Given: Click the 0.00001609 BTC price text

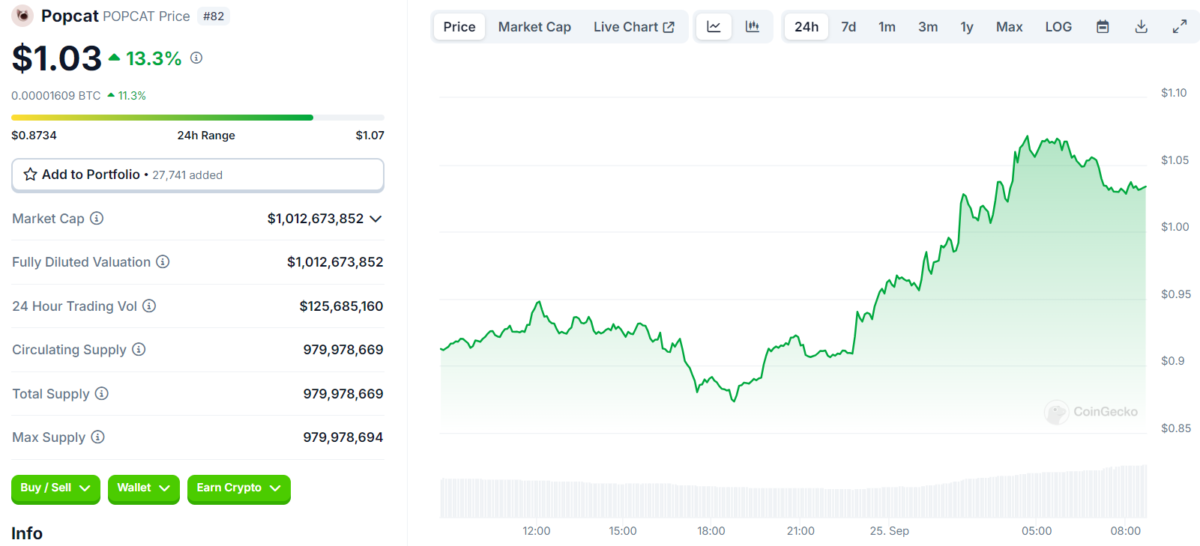Looking at the screenshot, I should tap(56, 96).
